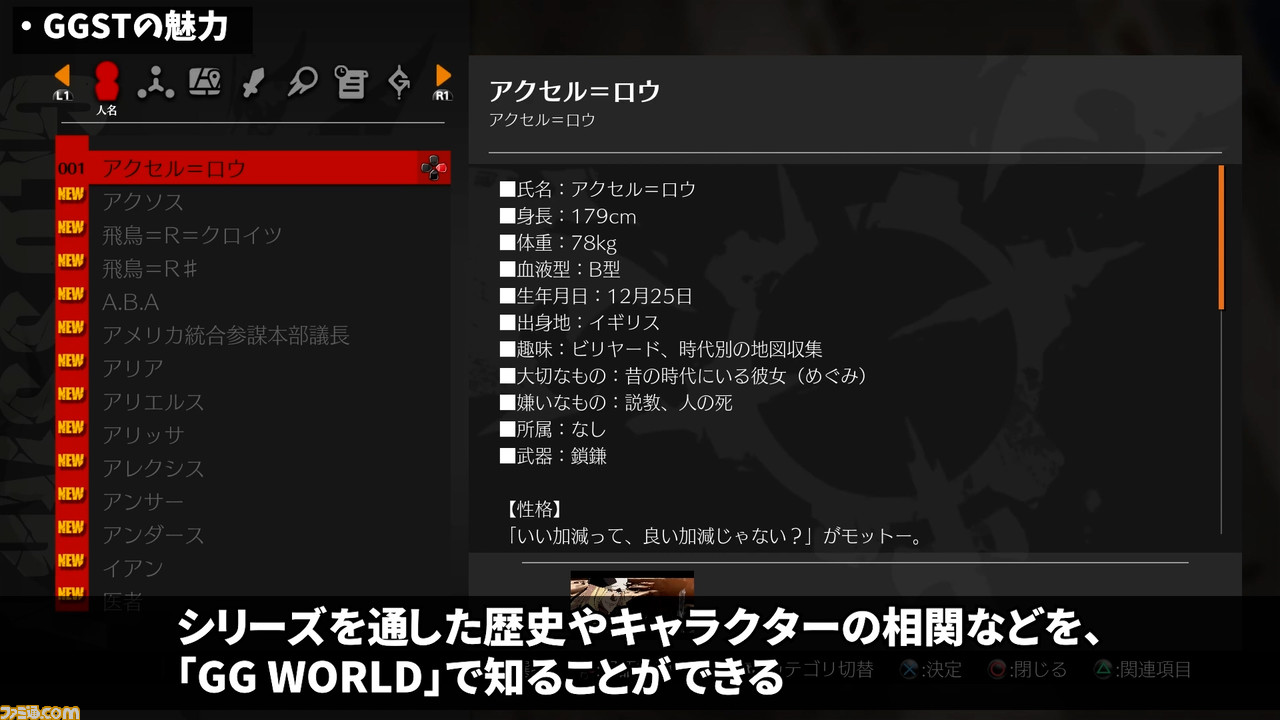Click the 血液型:B型 profile line

[560, 269]
